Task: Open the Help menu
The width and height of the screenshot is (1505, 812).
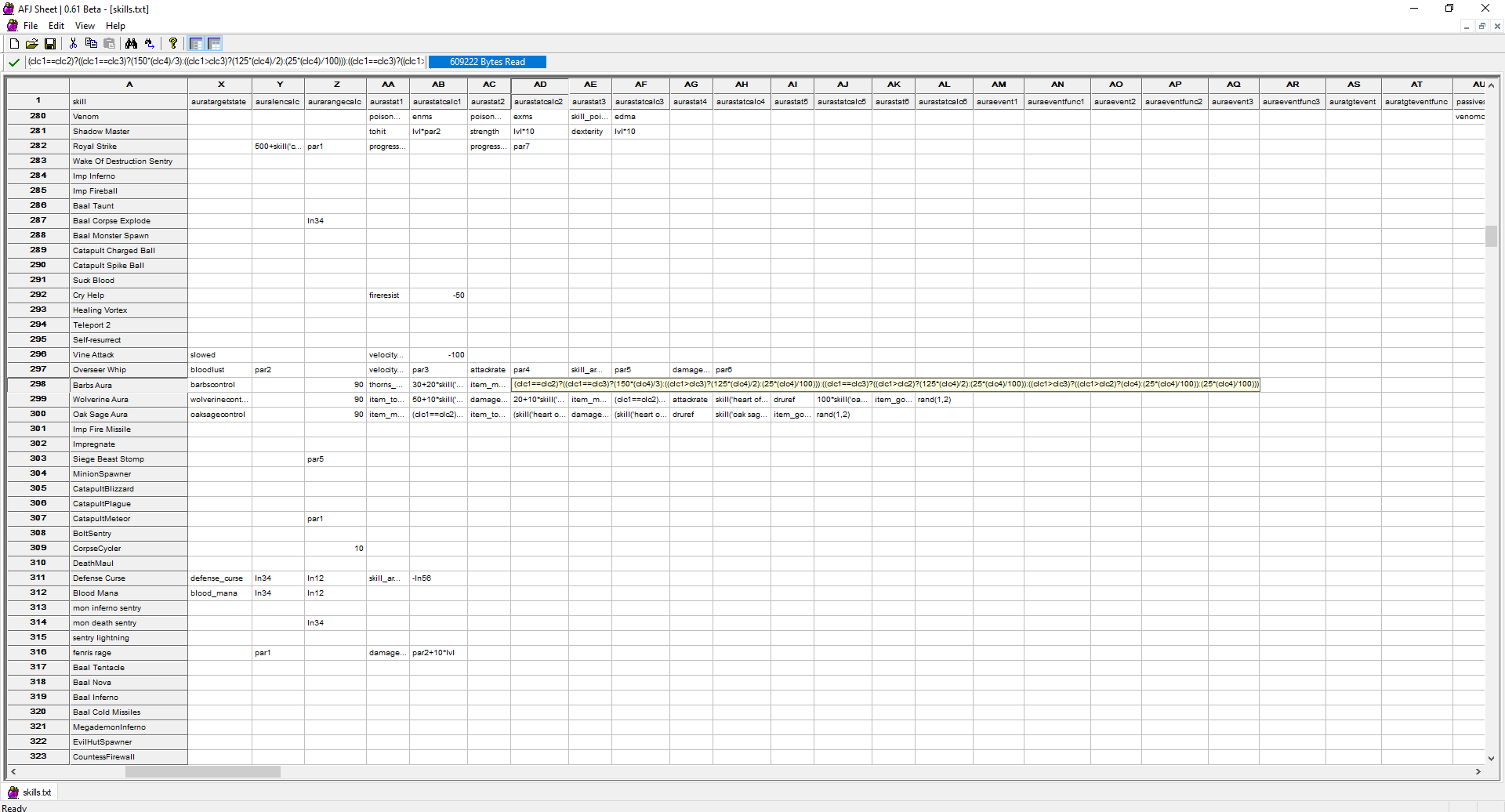Action: tap(115, 26)
